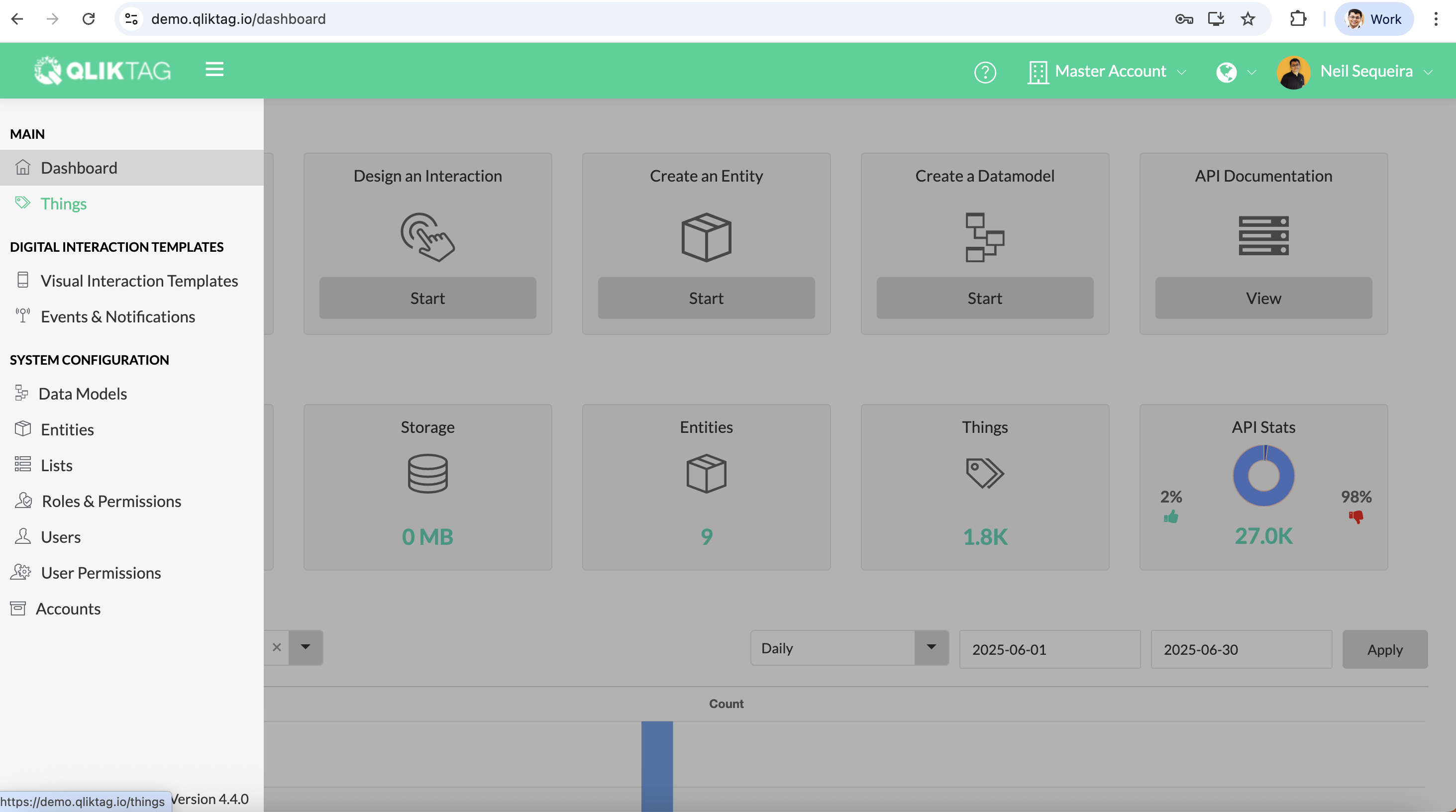
Task: Bookmark page with the star icon
Action: 1248,19
